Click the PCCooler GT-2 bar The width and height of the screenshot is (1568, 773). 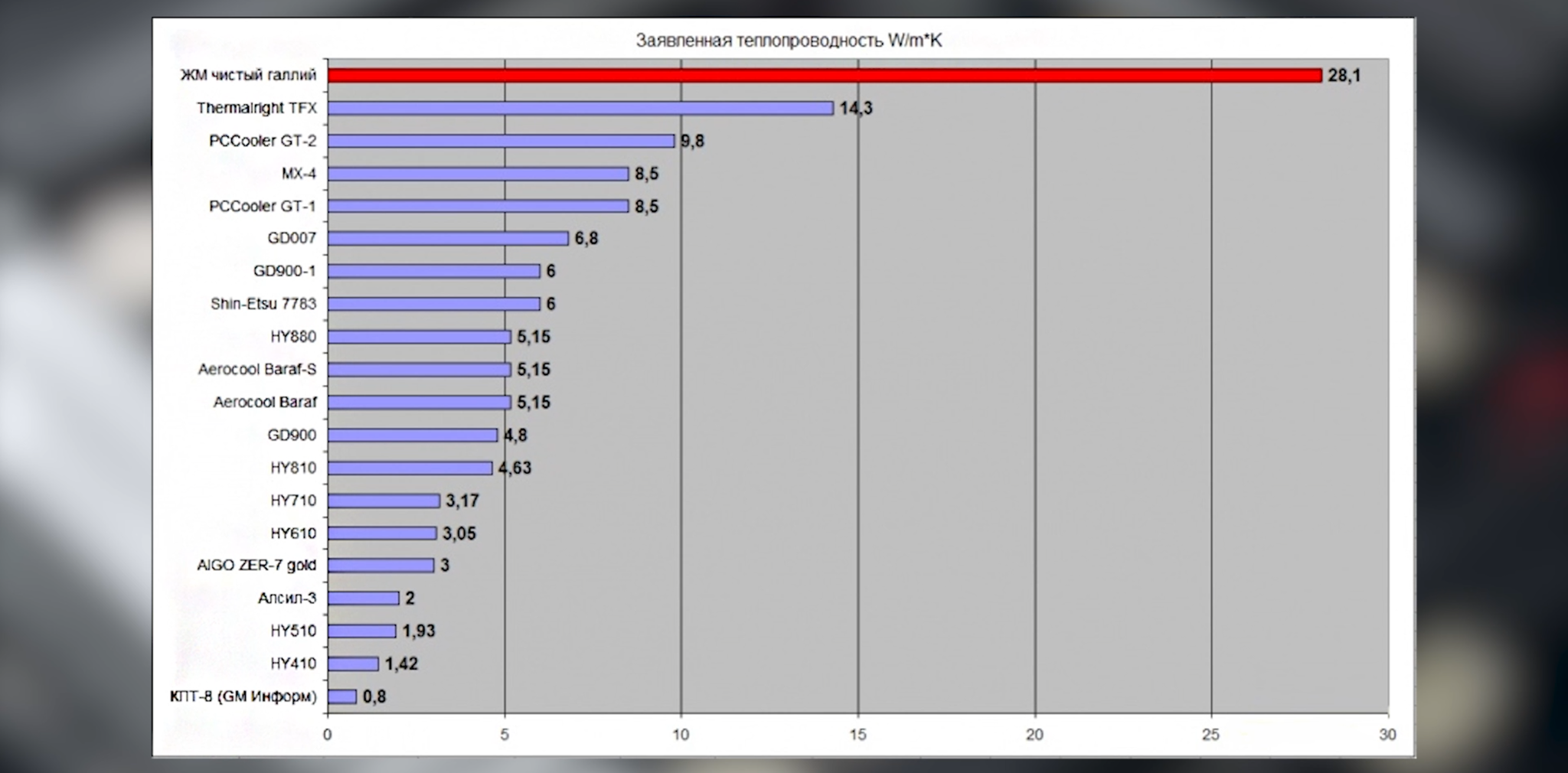501,141
